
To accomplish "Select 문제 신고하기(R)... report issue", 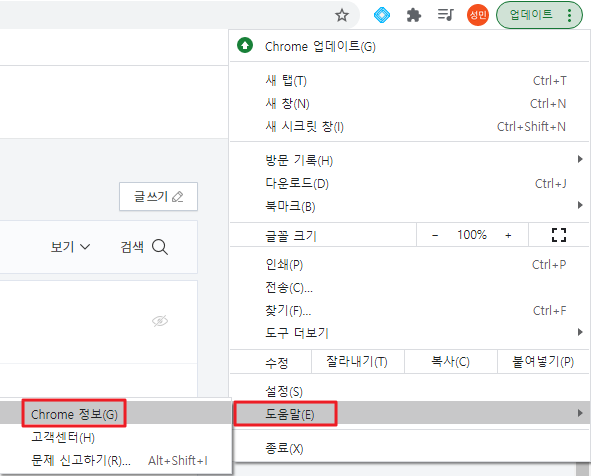I will [x=115, y=460].
